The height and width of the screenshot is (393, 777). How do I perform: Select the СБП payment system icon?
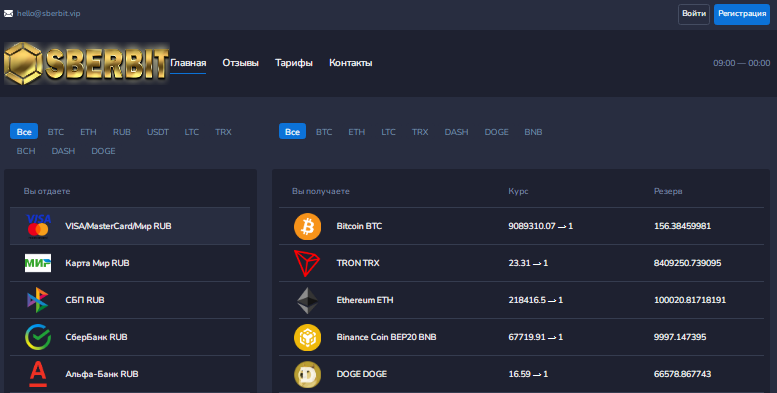point(38,300)
